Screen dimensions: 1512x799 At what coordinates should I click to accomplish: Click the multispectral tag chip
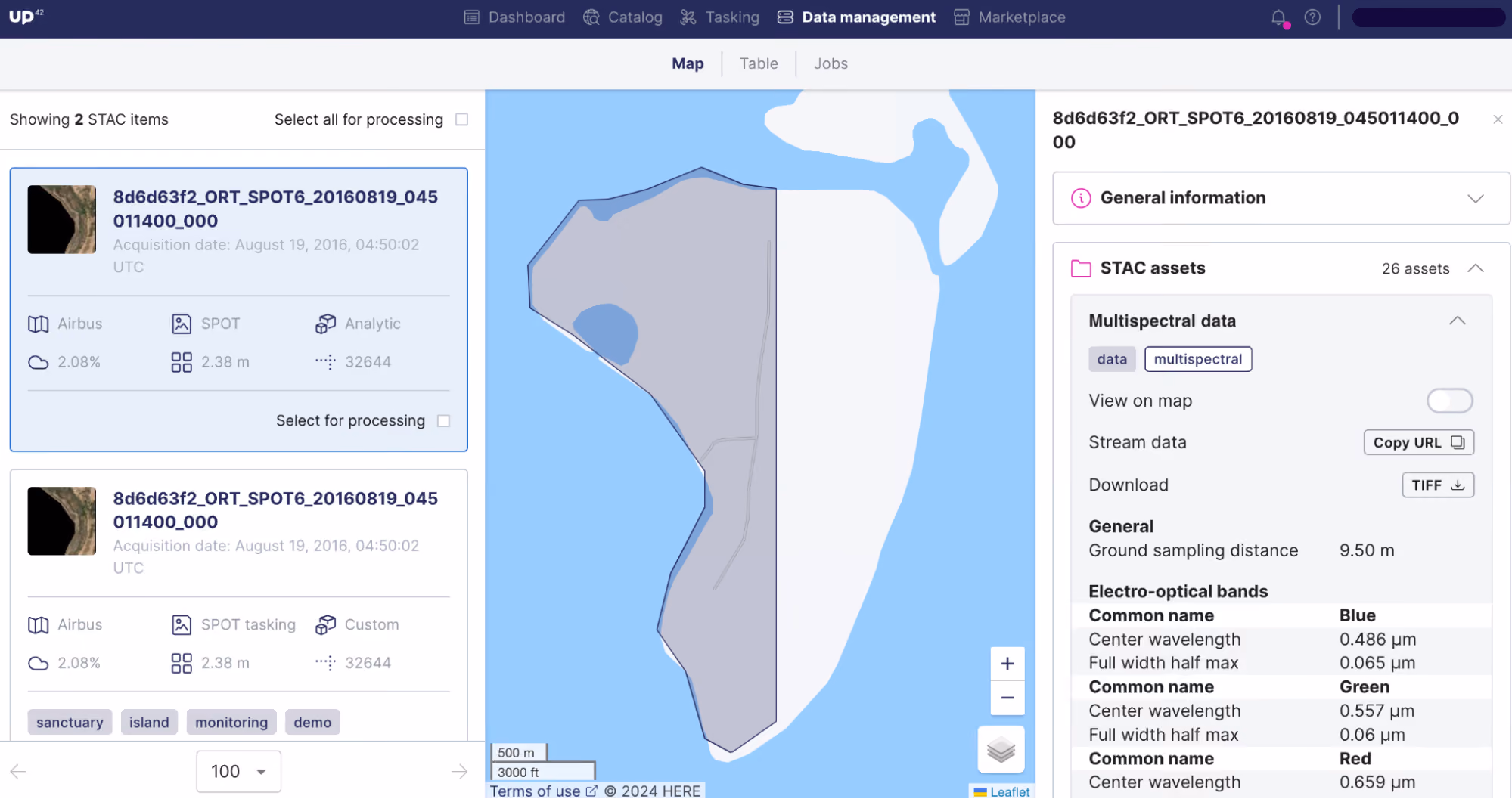click(1198, 359)
